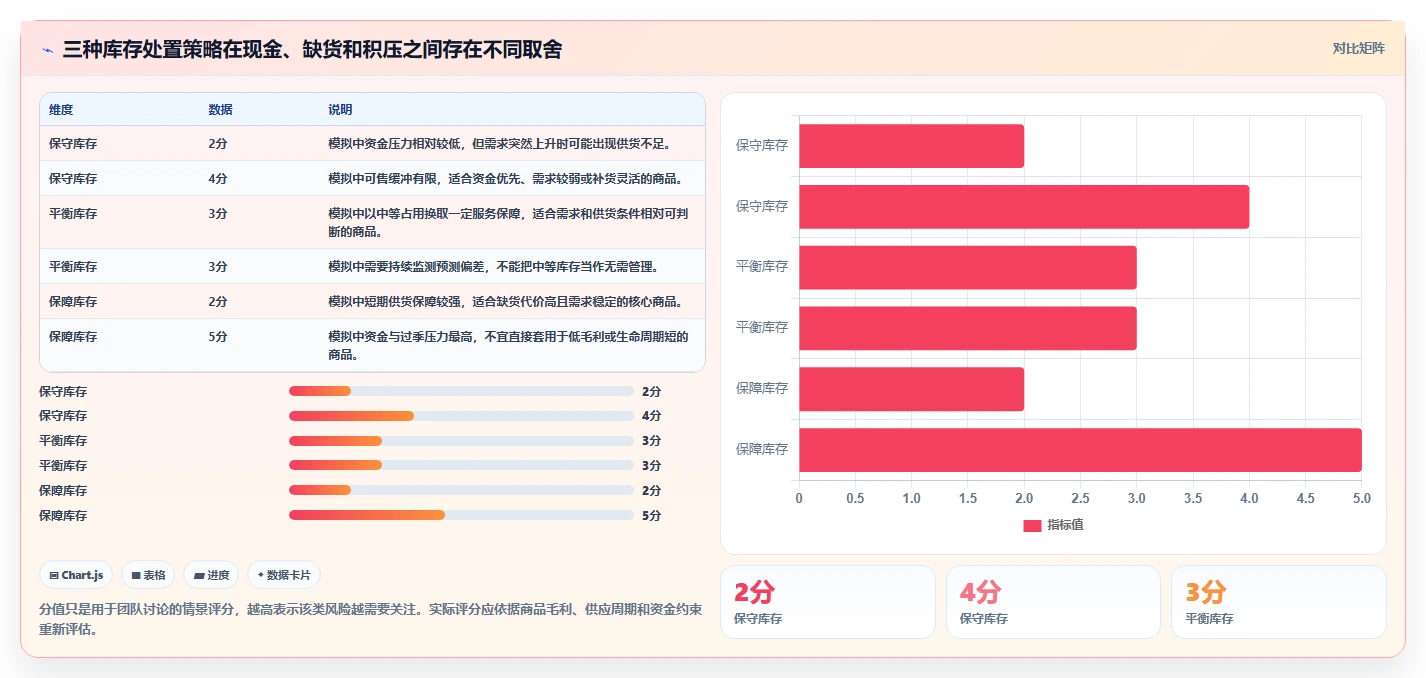Open the 2分 保守库存 data card
The image size is (1426, 678).
tap(828, 602)
